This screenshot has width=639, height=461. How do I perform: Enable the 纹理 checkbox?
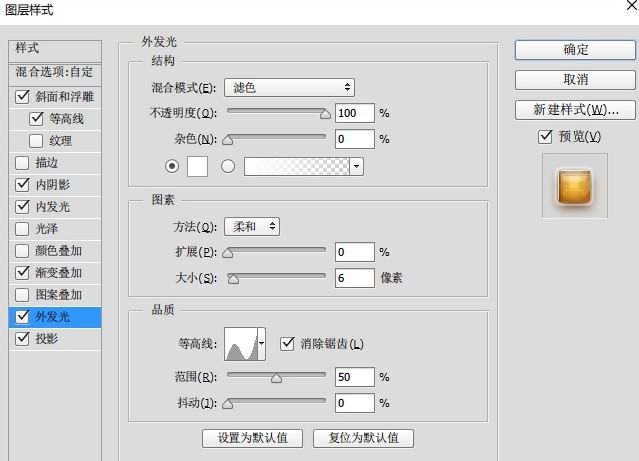coord(36,141)
